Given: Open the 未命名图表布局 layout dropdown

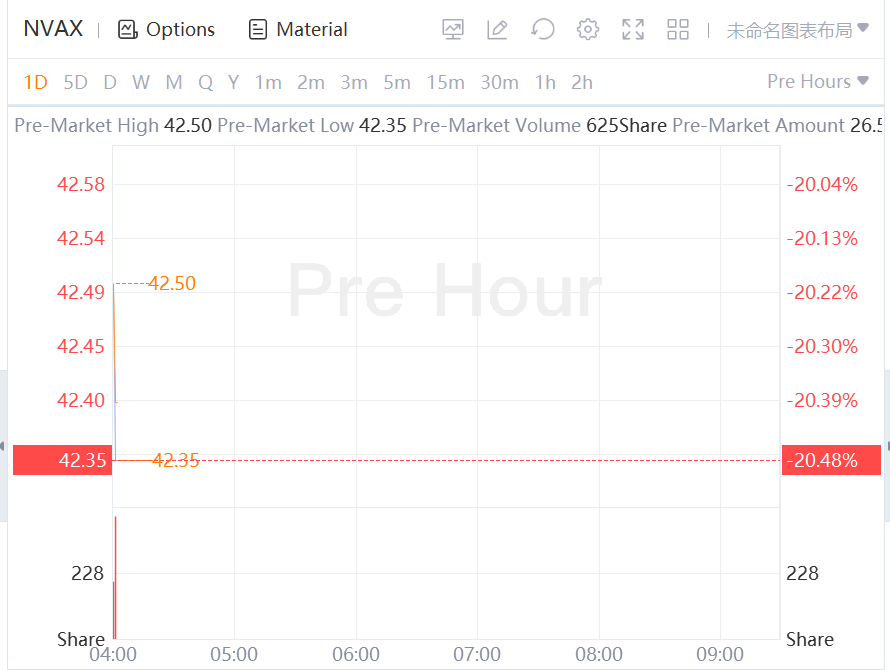Looking at the screenshot, I should (797, 30).
